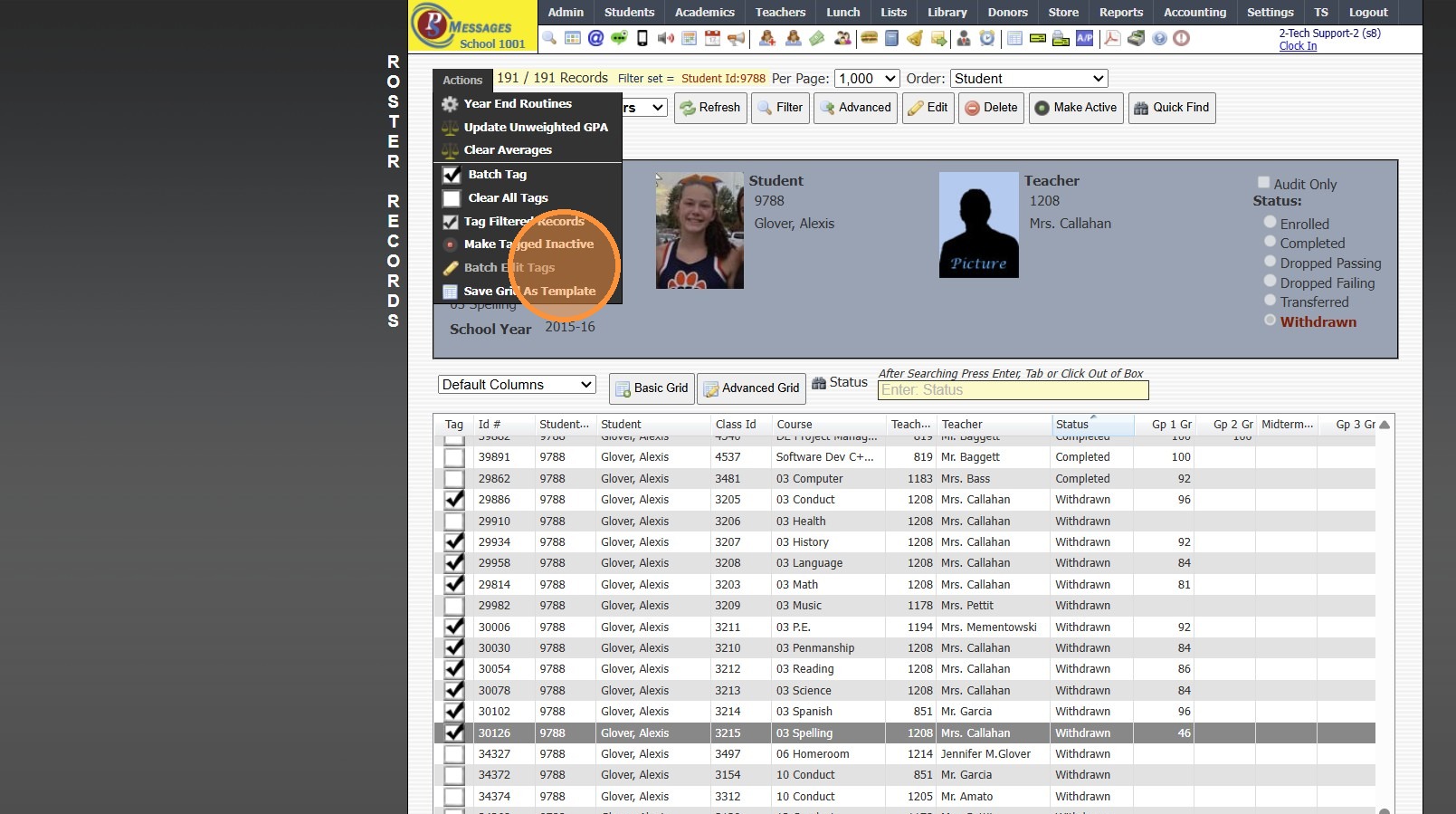Untag the 03 Conduct record checkbox

click(x=454, y=500)
